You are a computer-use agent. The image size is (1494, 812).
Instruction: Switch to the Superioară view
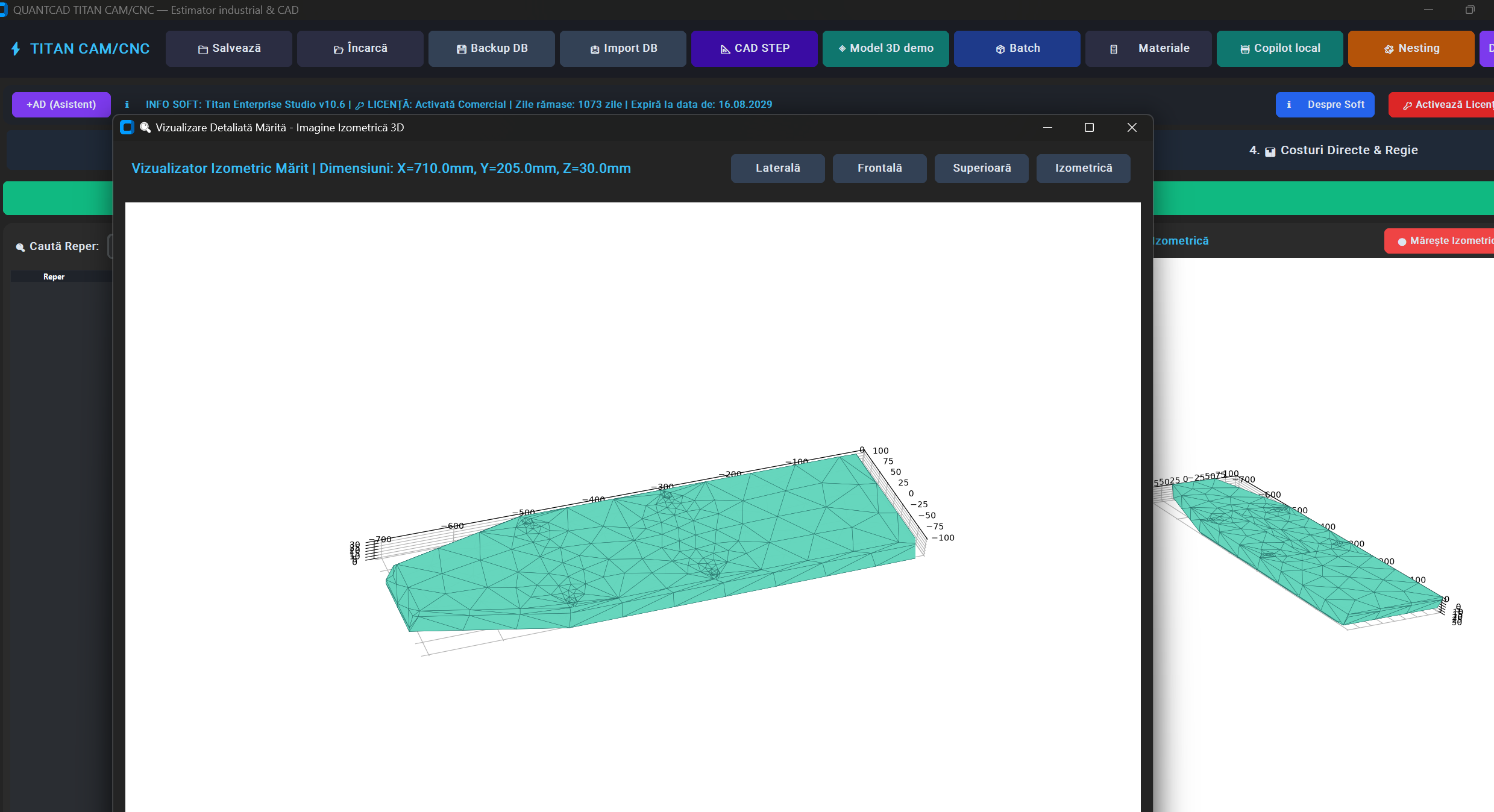[982, 168]
